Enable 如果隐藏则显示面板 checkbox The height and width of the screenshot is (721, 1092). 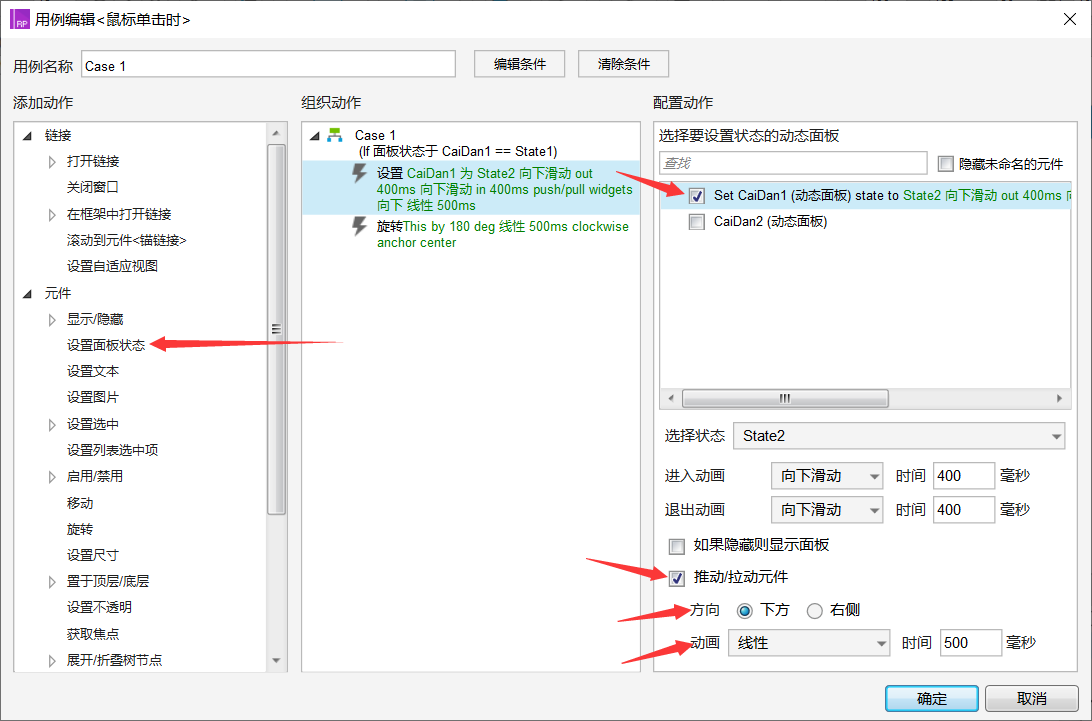pos(676,545)
